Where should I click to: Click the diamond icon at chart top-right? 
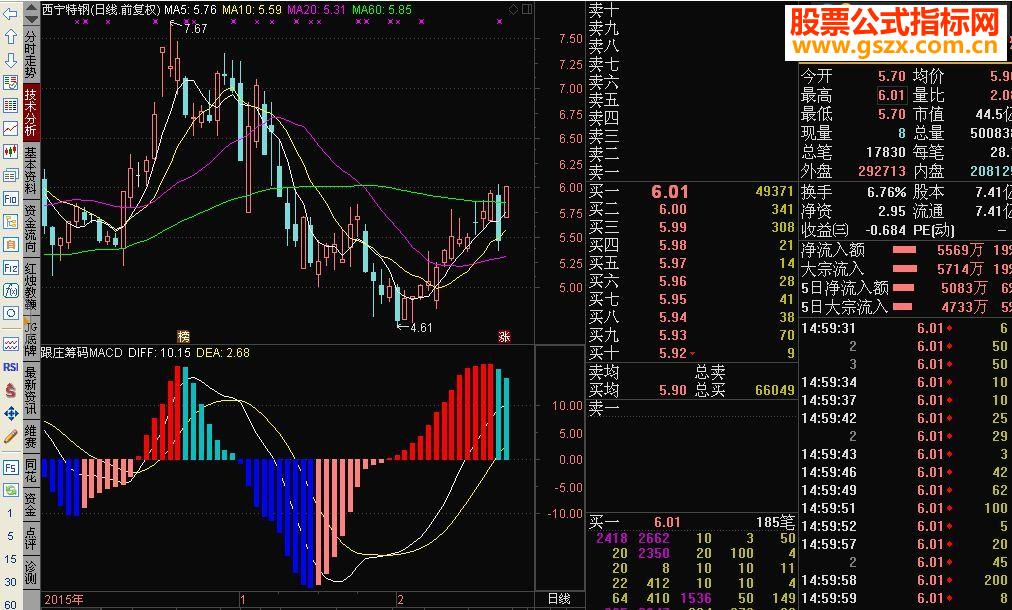[514, 9]
